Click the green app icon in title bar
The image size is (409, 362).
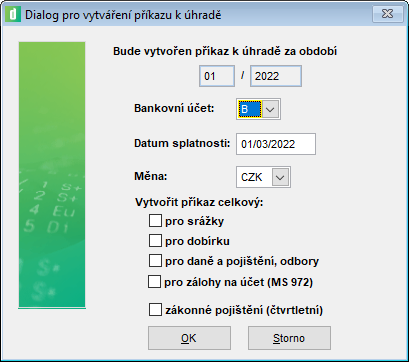(15, 15)
